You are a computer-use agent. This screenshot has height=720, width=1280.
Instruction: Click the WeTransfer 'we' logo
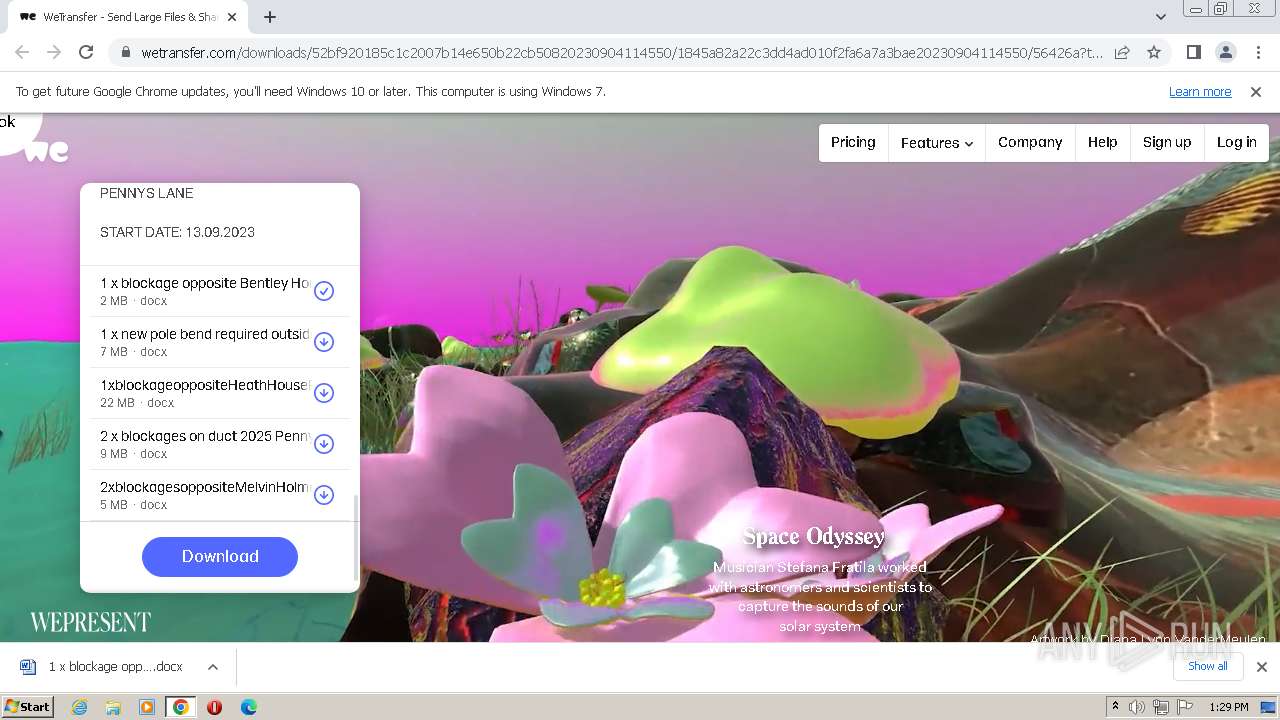(47, 151)
